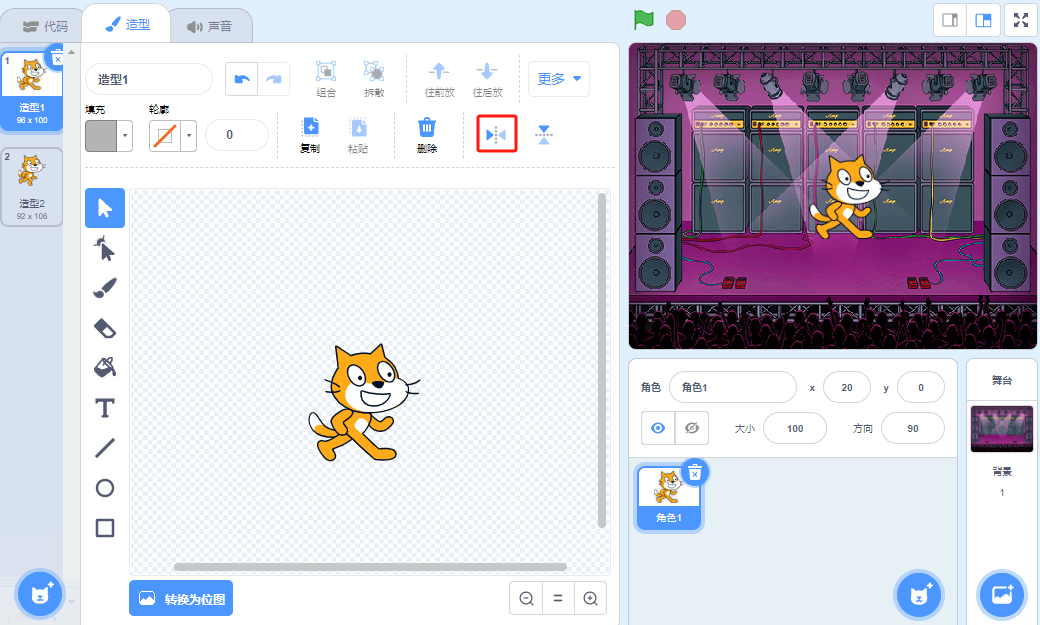Viewport: 1040px width, 625px height.
Task: Pick the Fill bucket tool
Action: click(x=105, y=368)
